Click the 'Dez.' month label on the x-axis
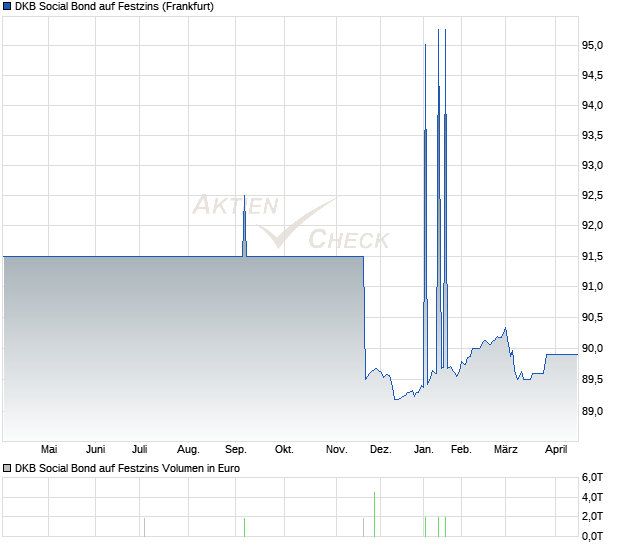Screen dimensions: 620x546 381,449
